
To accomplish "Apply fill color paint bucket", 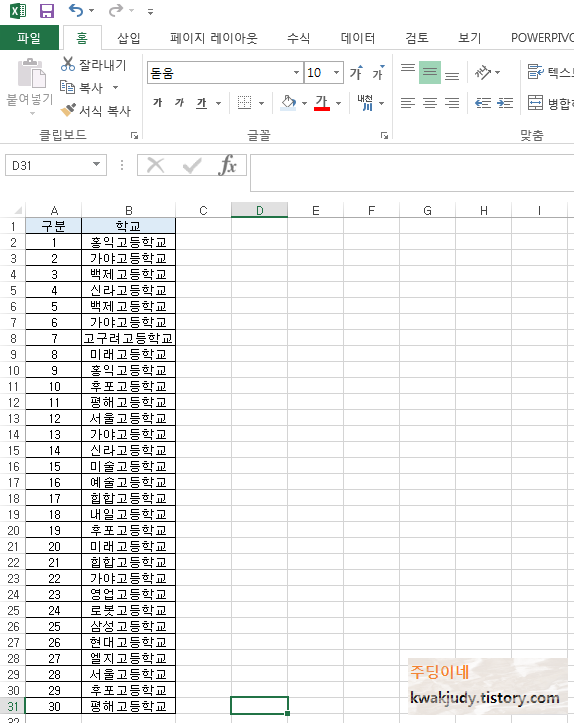I will [289, 102].
